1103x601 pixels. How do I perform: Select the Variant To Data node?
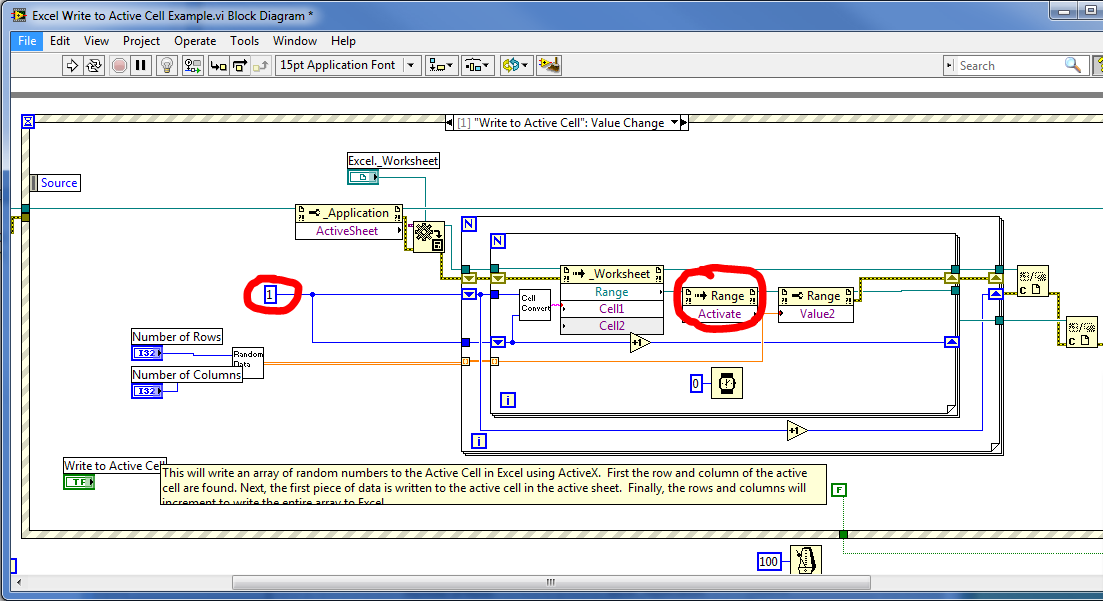(x=428, y=236)
